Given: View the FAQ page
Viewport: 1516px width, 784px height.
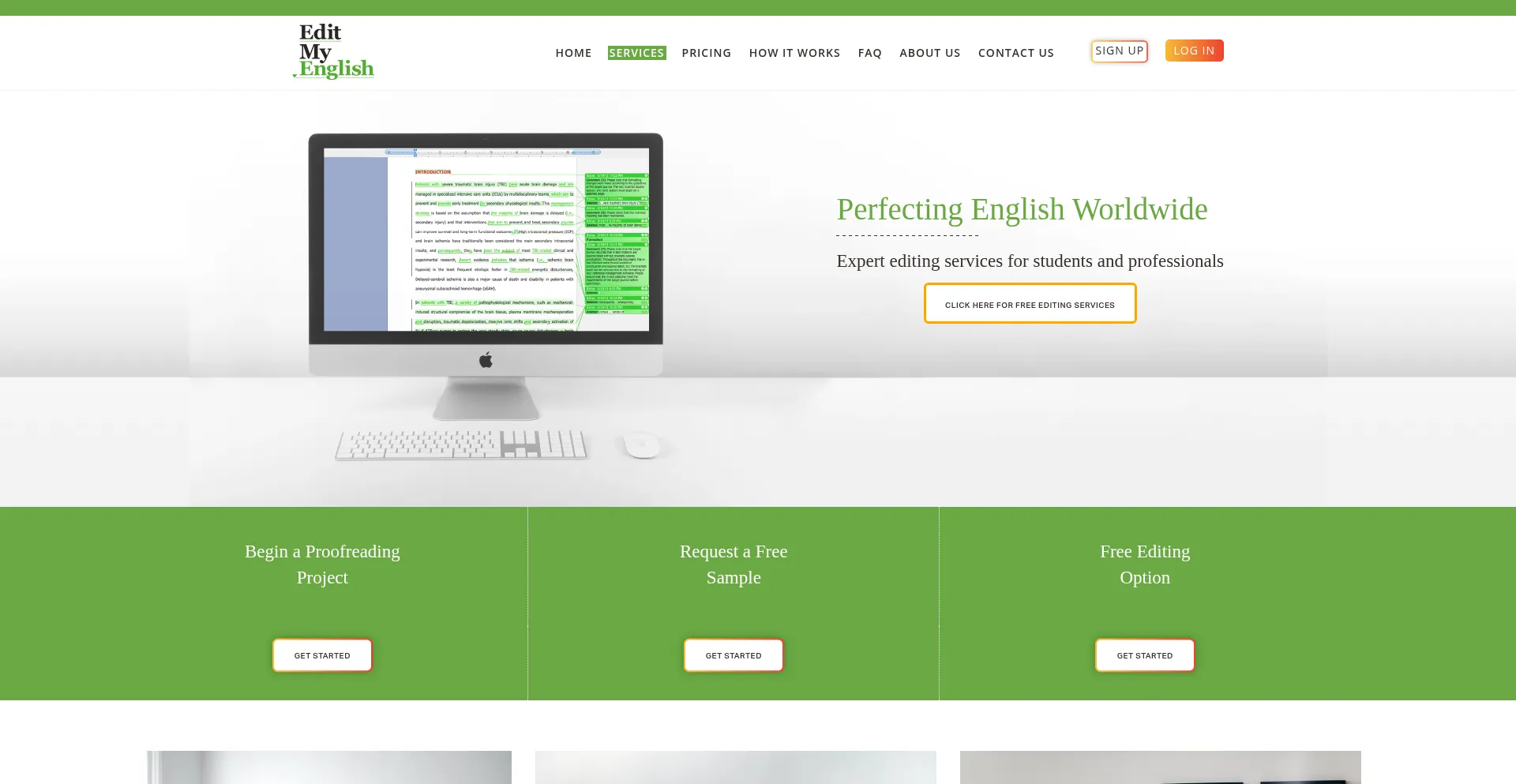Looking at the screenshot, I should pyautogui.click(x=869, y=53).
